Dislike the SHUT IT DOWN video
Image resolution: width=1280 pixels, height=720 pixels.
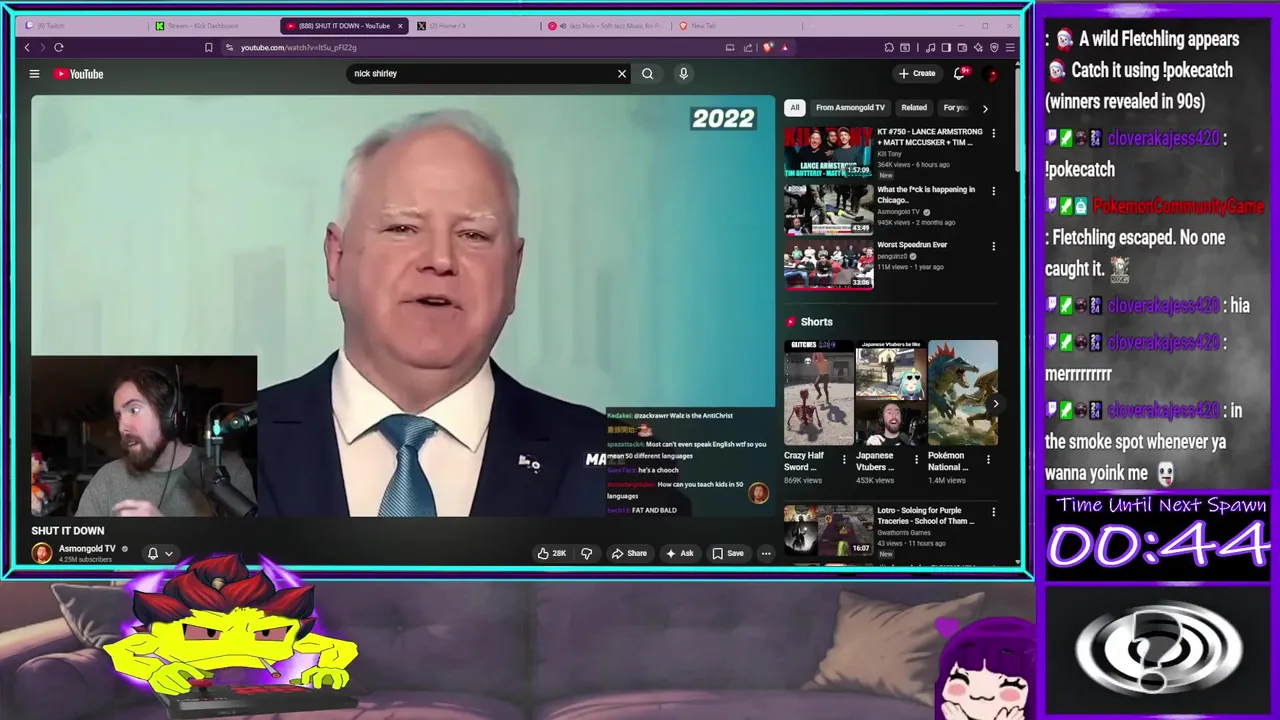pyautogui.click(x=587, y=553)
